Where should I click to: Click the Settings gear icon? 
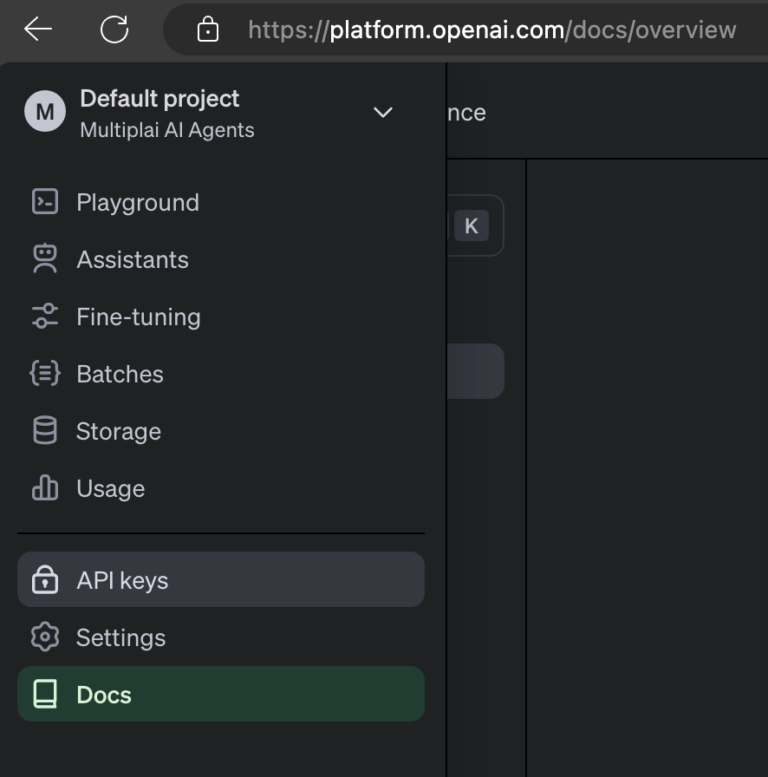point(45,637)
